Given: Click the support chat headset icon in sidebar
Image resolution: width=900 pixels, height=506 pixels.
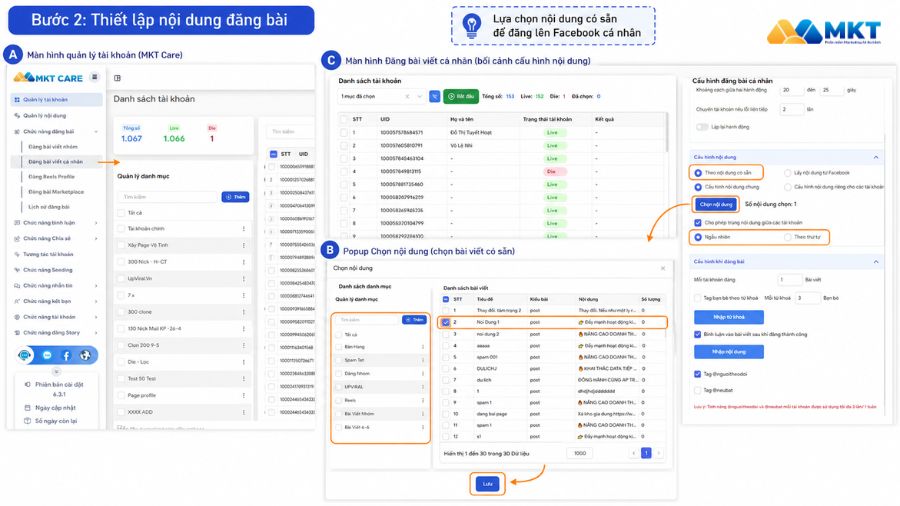Looking at the screenshot, I should pyautogui.click(x=25, y=356).
